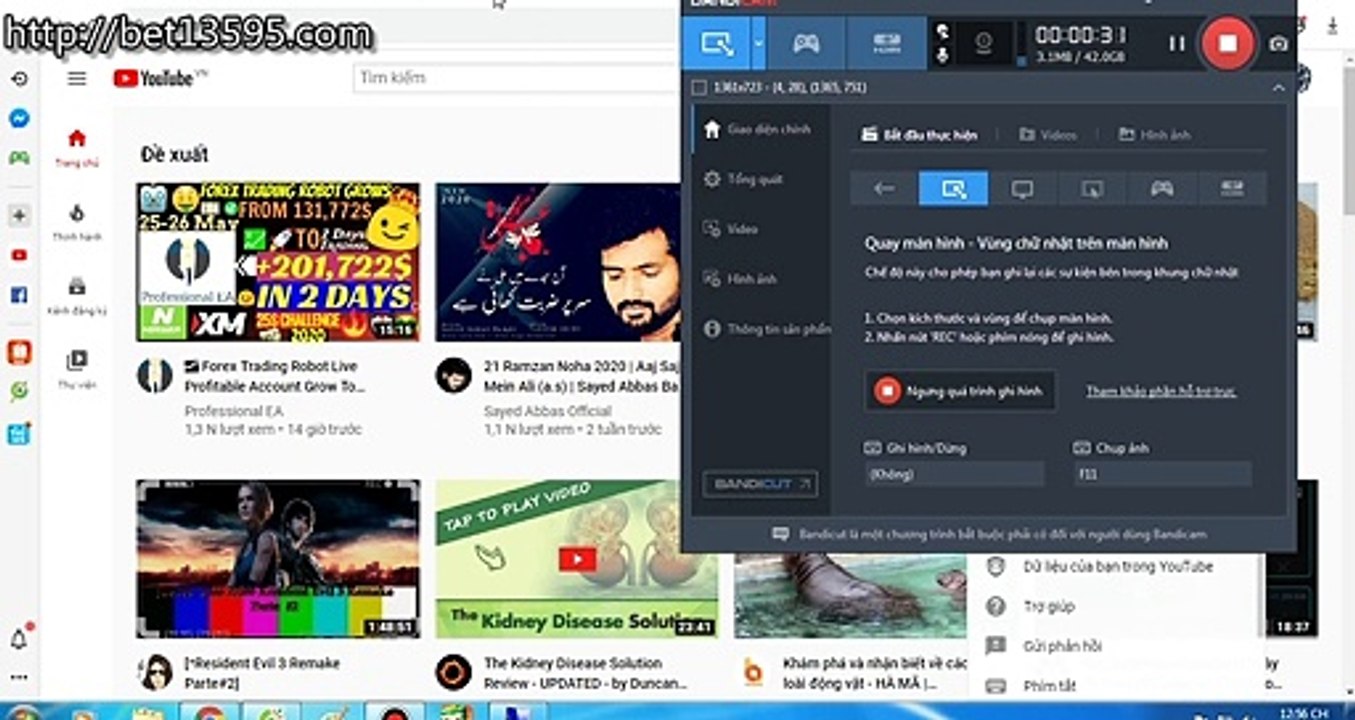The width and height of the screenshot is (1355, 720).
Task: Open the YouTube hamburger guide menu
Action: point(77,78)
